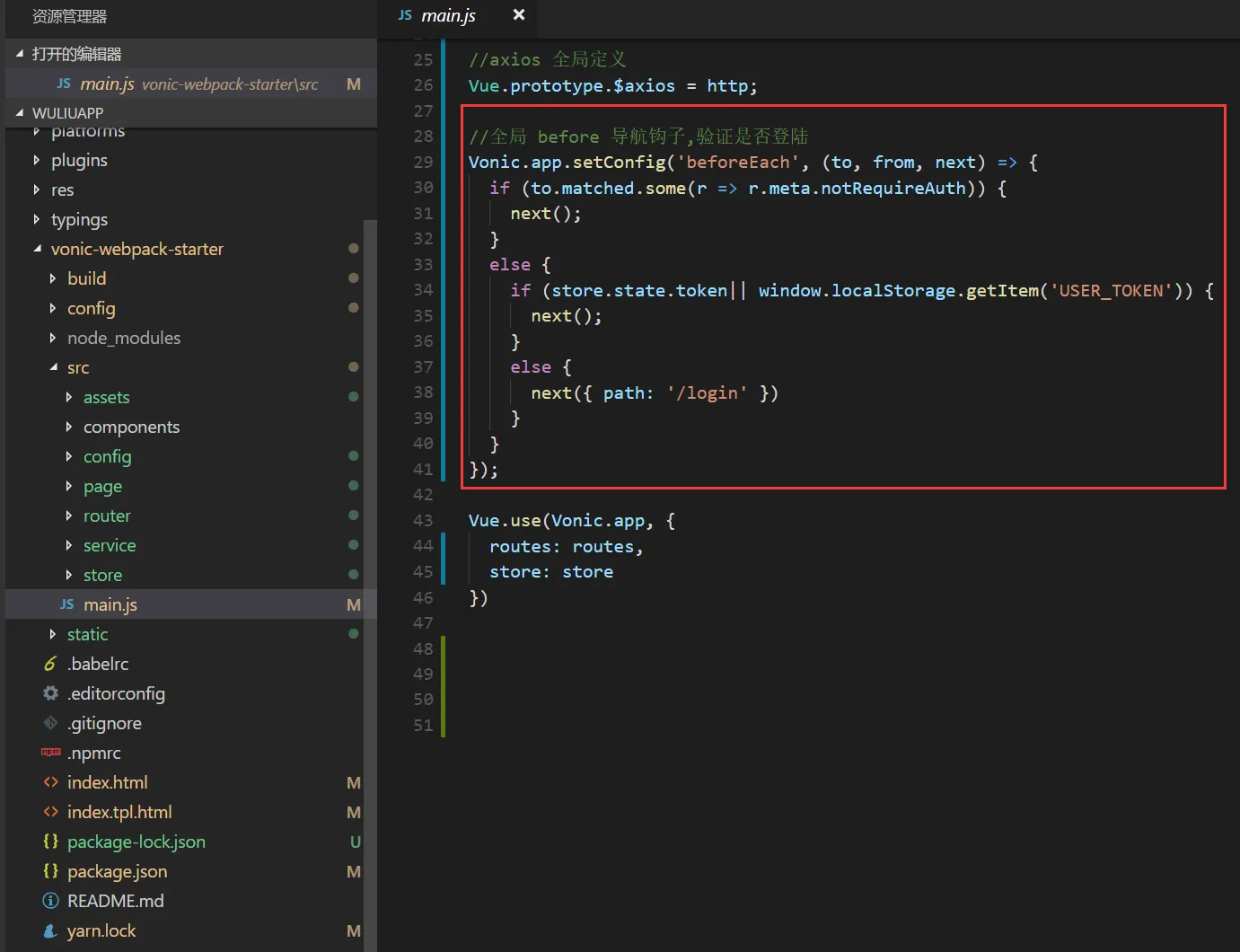Viewport: 1240px width, 952px height.
Task: Place cursor on '/login' path string
Action: [707, 392]
